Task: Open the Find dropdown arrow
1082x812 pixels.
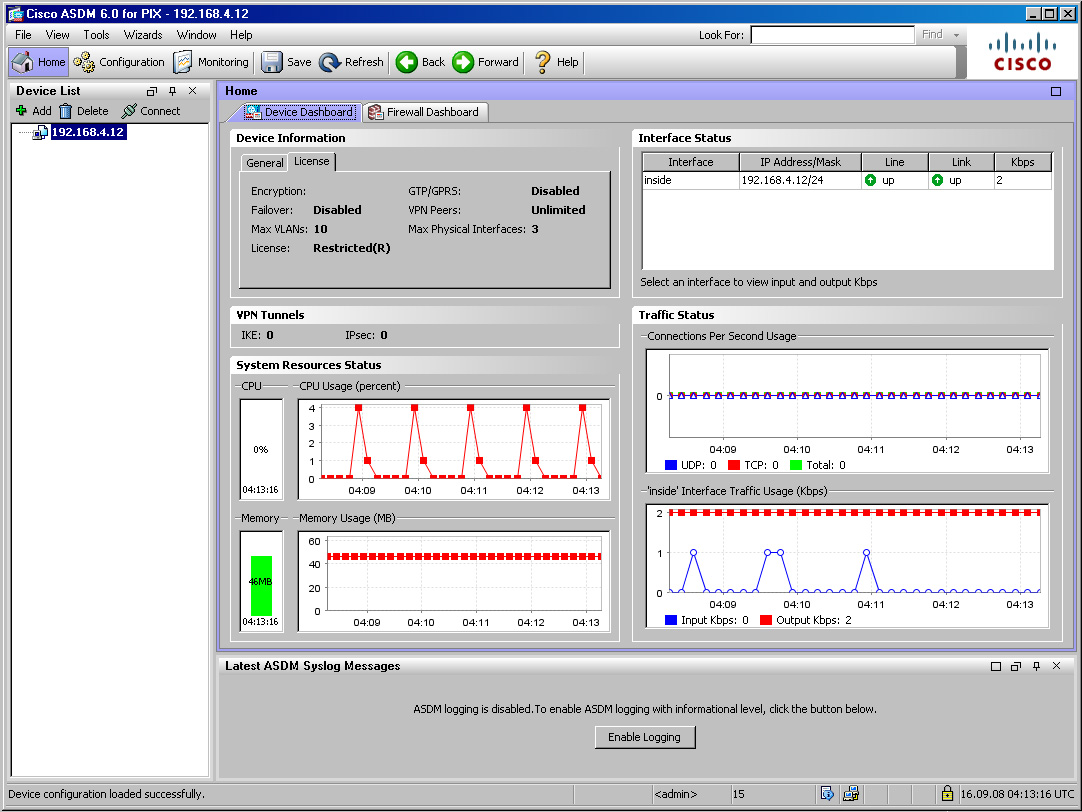Action: [x=957, y=35]
